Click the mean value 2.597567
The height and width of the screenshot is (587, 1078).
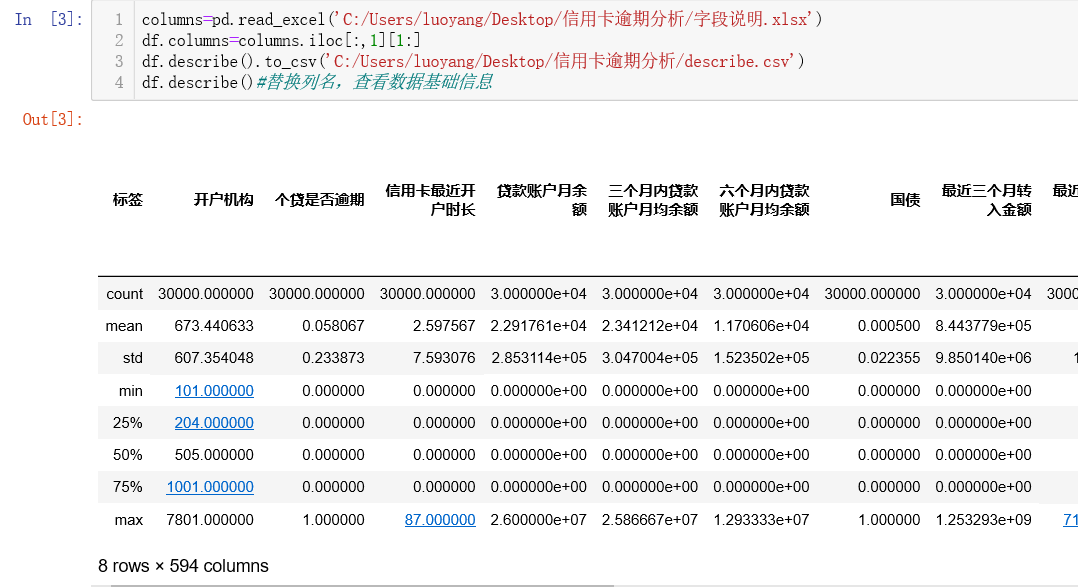click(x=444, y=326)
